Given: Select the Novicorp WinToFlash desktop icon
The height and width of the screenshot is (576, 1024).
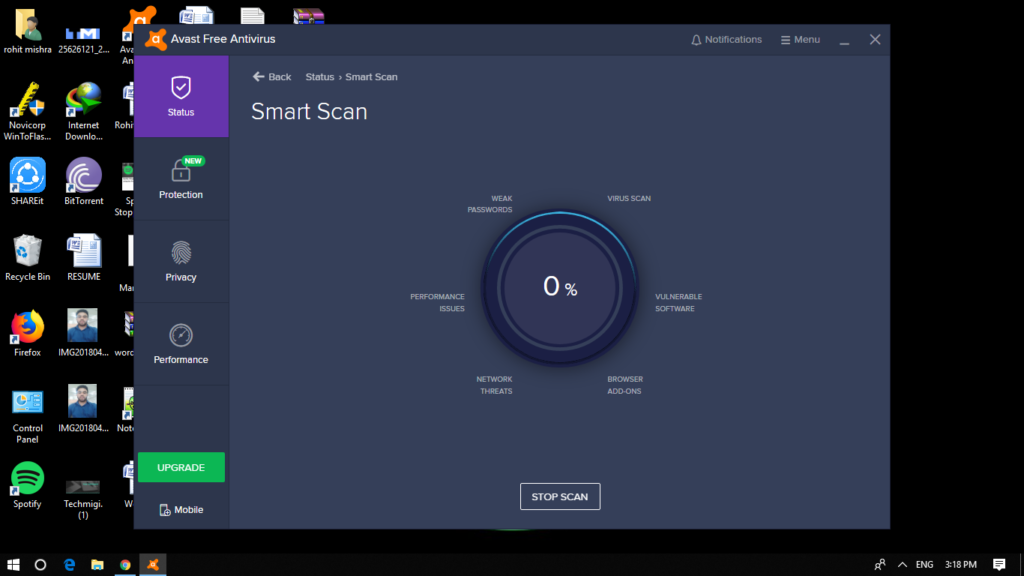Looking at the screenshot, I should point(27,111).
